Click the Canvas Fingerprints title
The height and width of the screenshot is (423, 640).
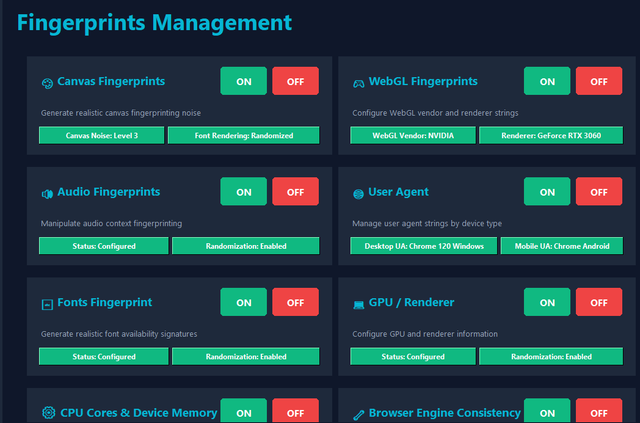coord(111,81)
